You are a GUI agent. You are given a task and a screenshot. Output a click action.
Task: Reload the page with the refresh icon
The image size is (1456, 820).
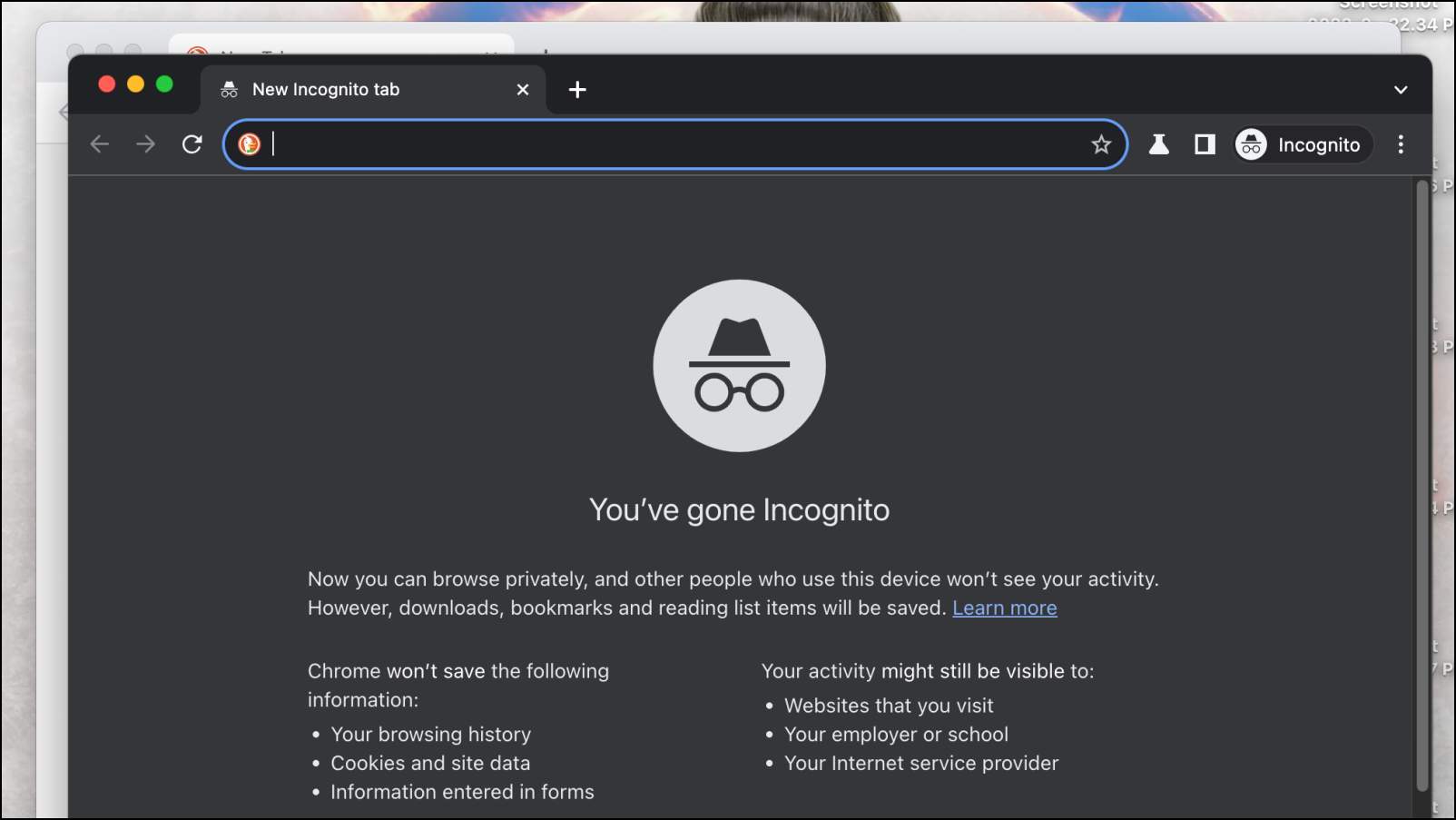pos(192,144)
